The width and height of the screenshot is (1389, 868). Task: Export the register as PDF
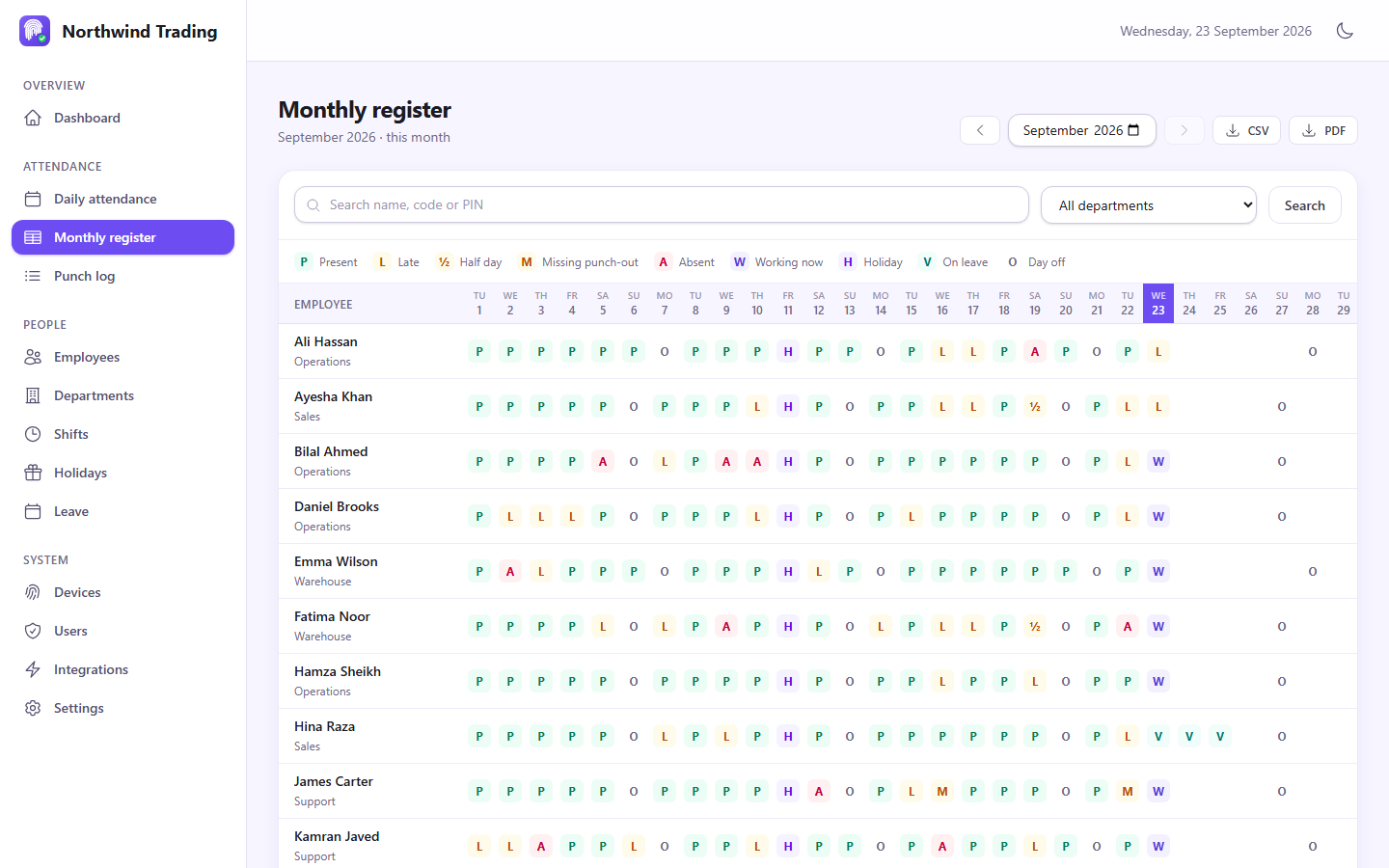point(1323,130)
